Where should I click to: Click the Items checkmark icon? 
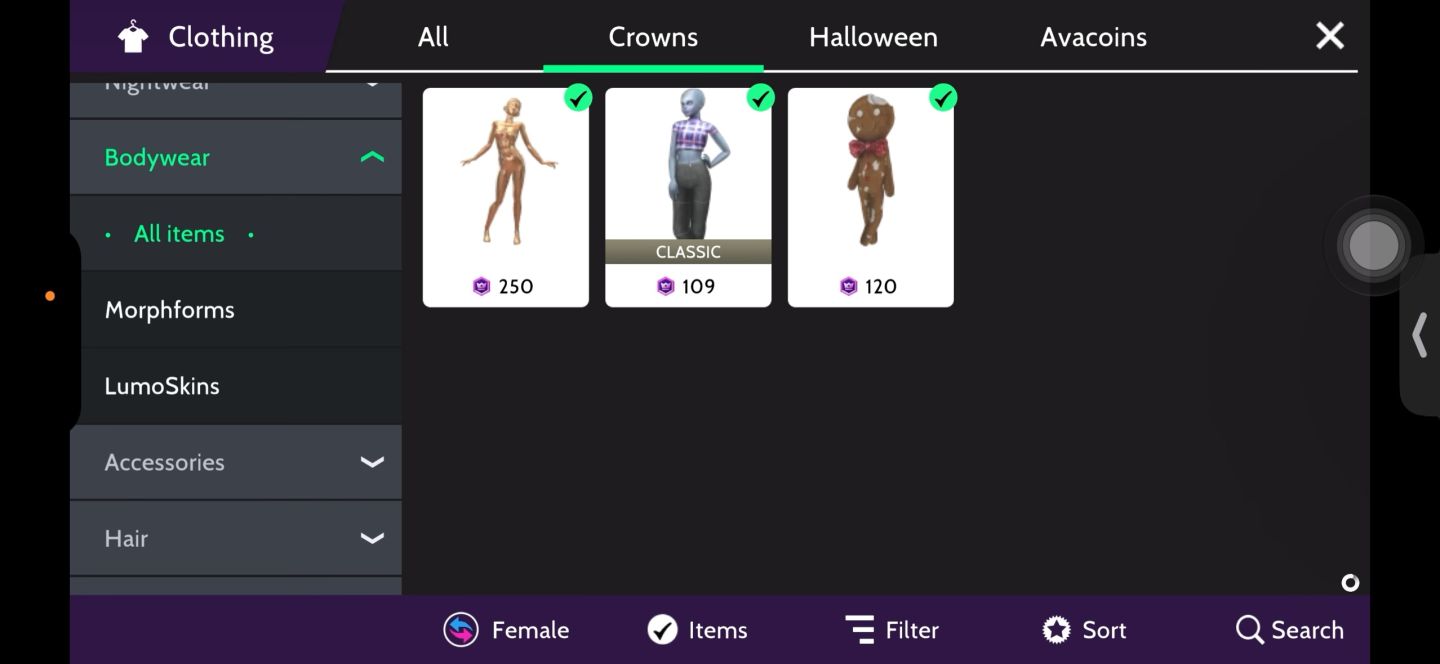coord(662,630)
